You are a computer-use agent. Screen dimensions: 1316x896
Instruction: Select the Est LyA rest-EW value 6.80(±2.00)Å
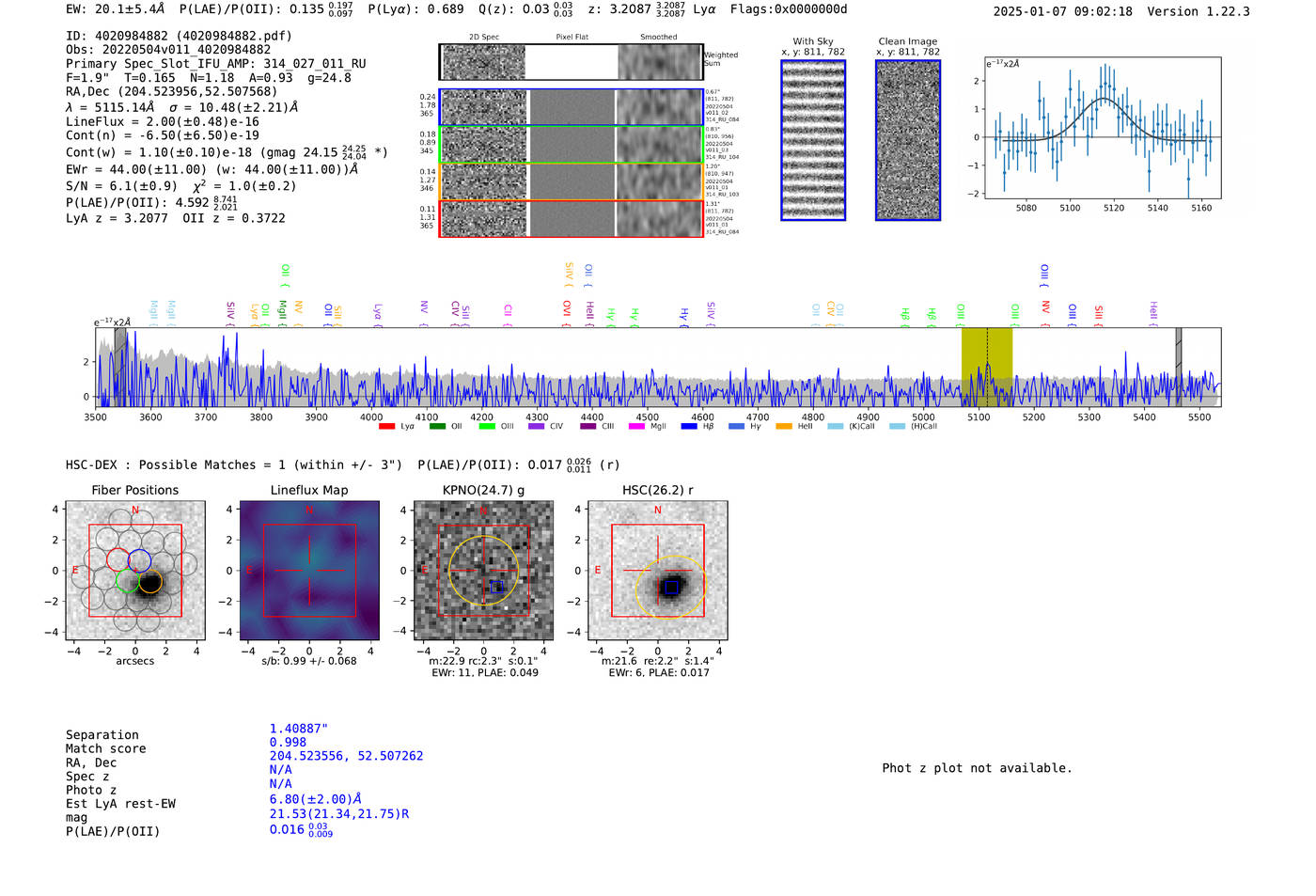pos(316,799)
